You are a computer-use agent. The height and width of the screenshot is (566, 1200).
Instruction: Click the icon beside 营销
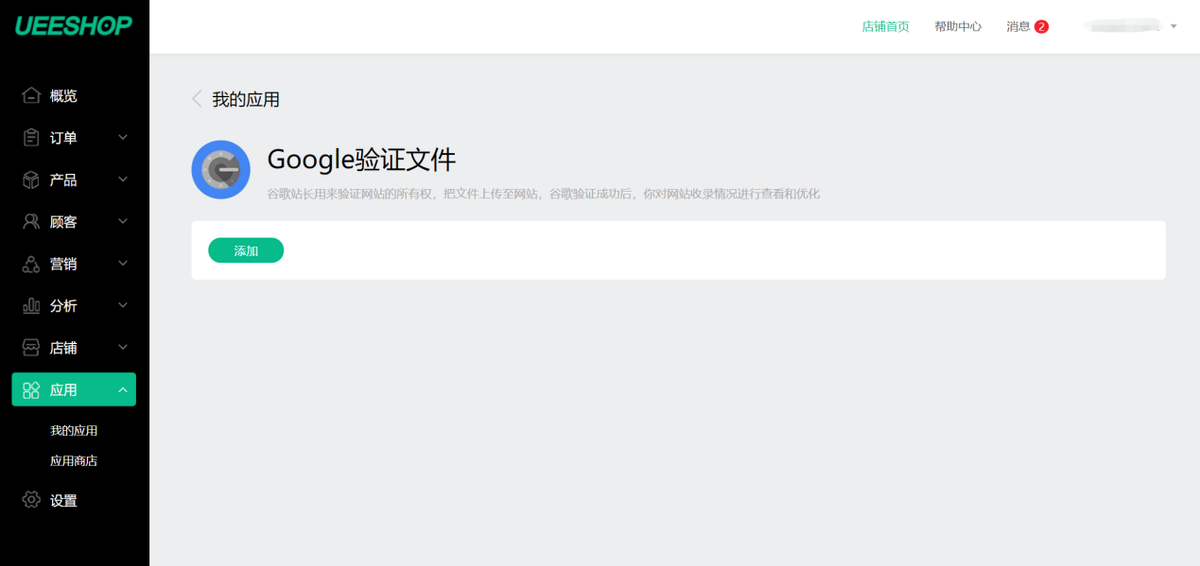[x=31, y=264]
